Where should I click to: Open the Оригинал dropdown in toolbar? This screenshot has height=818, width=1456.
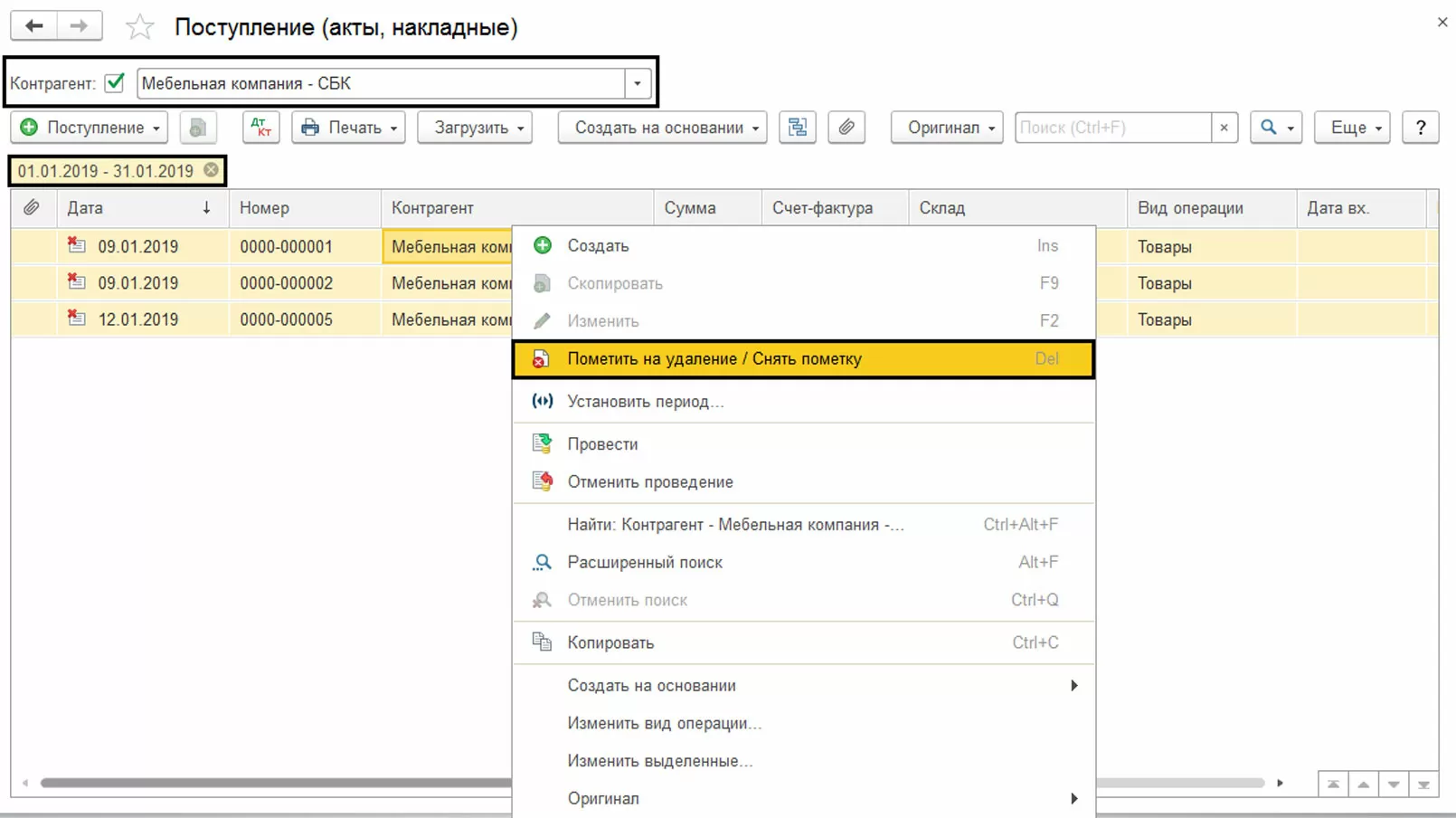(947, 128)
